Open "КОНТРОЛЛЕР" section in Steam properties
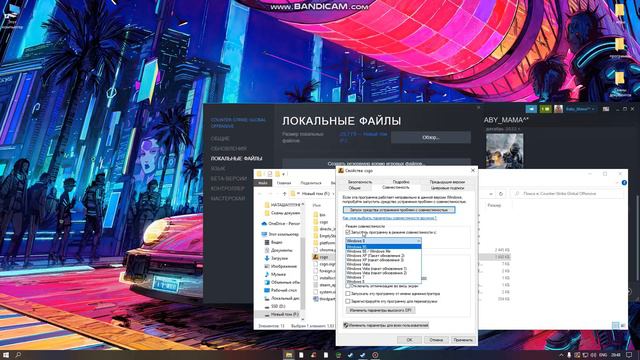Image resolution: width=640 pixels, height=360 pixels. click(x=227, y=189)
